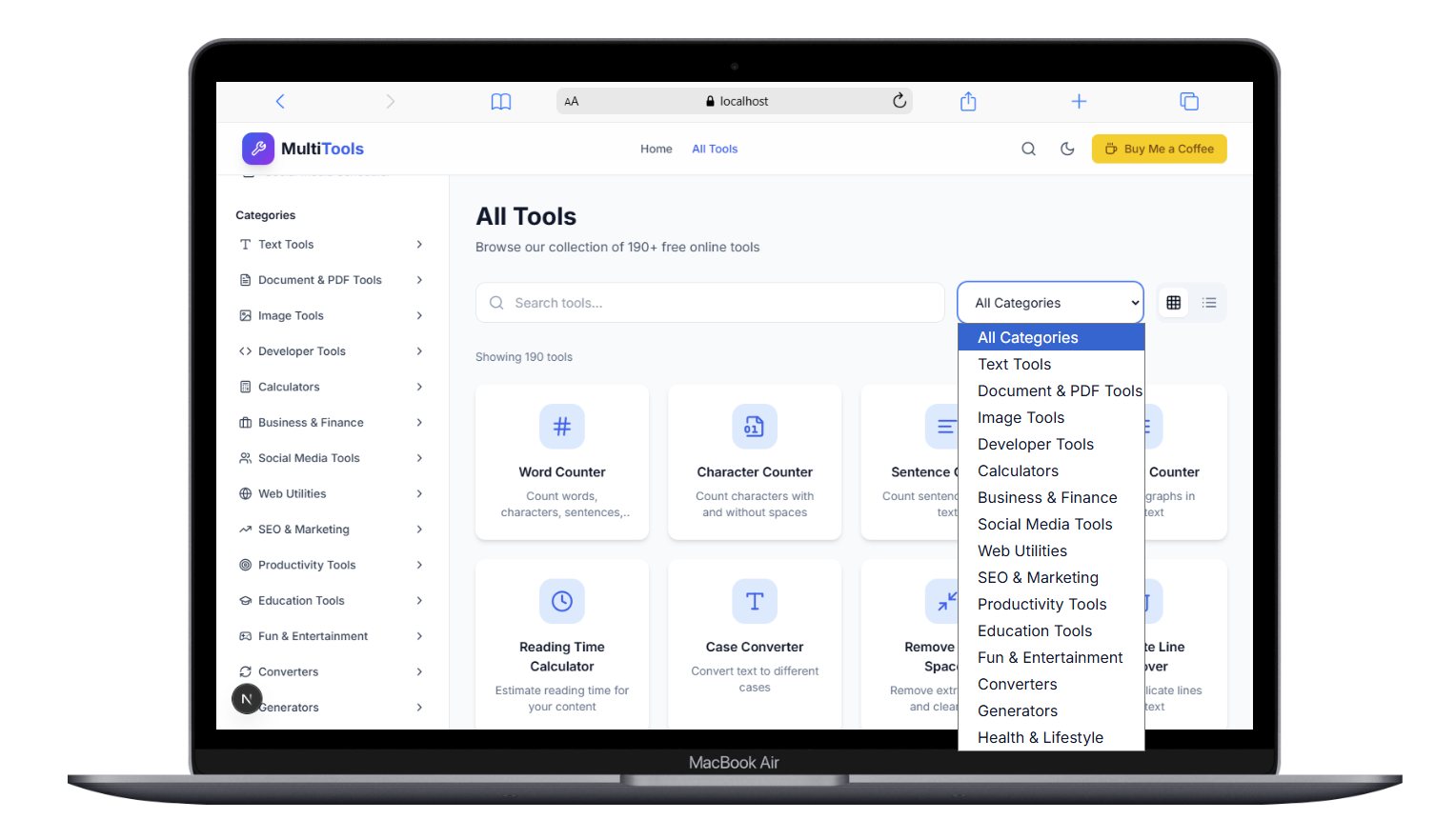Click the Case Converter 'T' icon
This screenshot has width=1435, height=840.
(754, 601)
